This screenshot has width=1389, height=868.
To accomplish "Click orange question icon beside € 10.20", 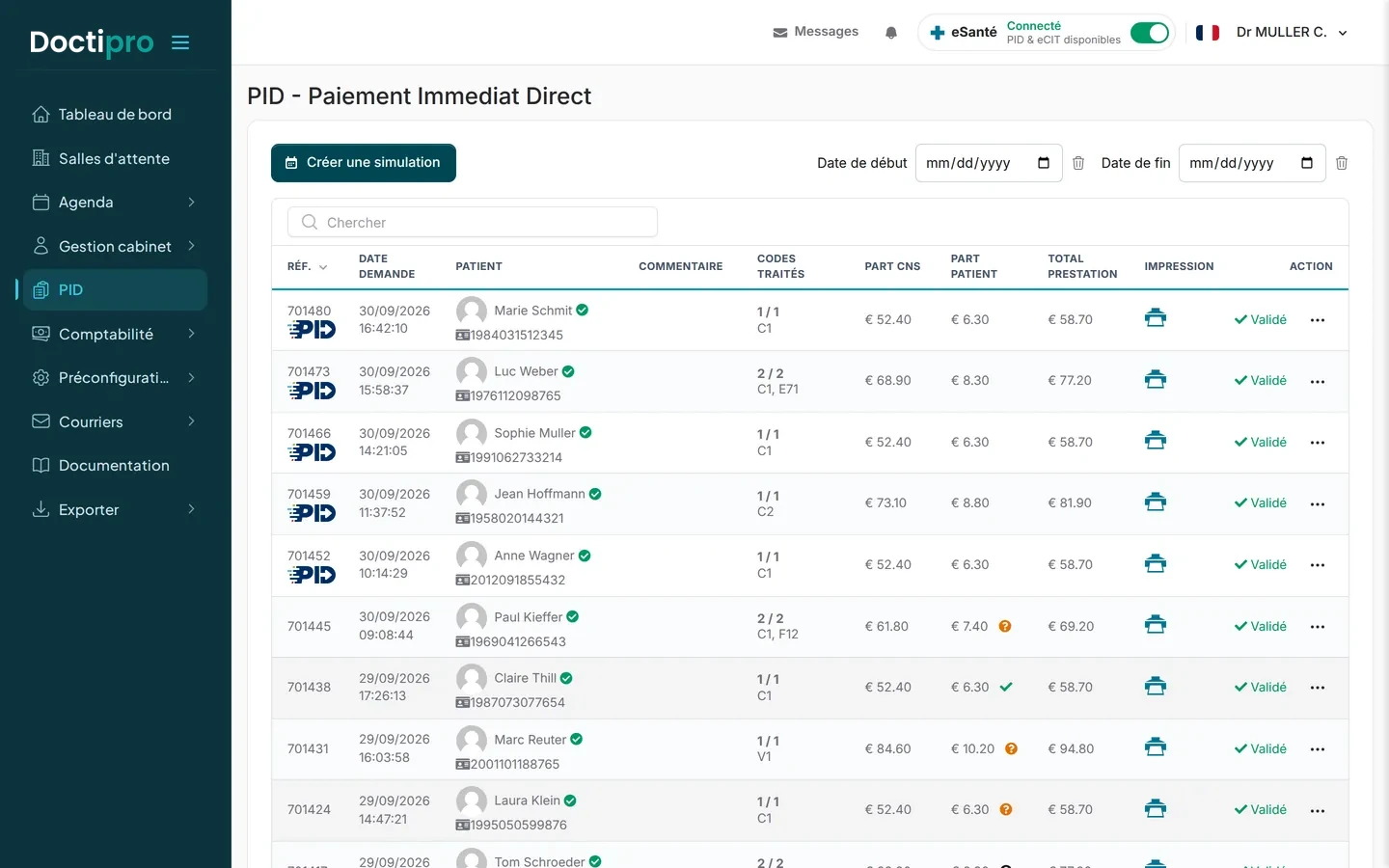I will (1011, 749).
